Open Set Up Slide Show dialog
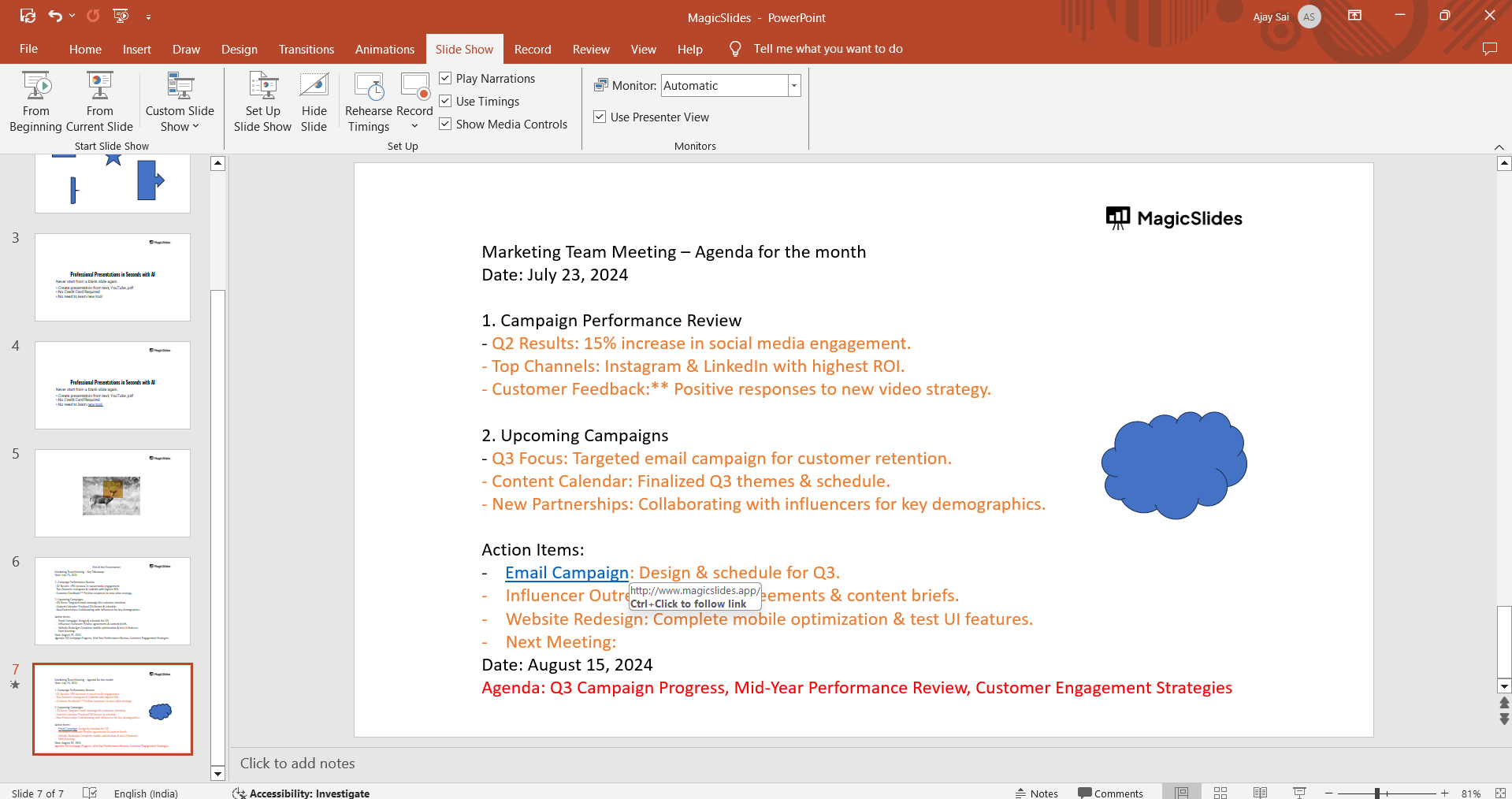1512x799 pixels. pyautogui.click(x=262, y=102)
